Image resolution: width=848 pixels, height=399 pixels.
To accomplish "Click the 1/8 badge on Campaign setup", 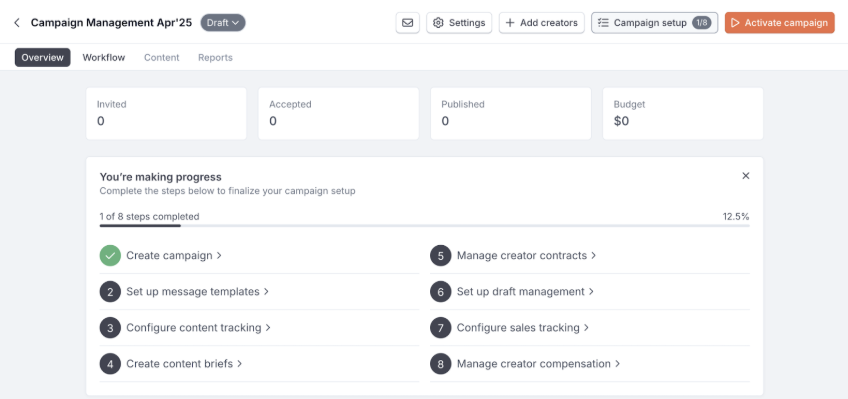I will 701,23.
